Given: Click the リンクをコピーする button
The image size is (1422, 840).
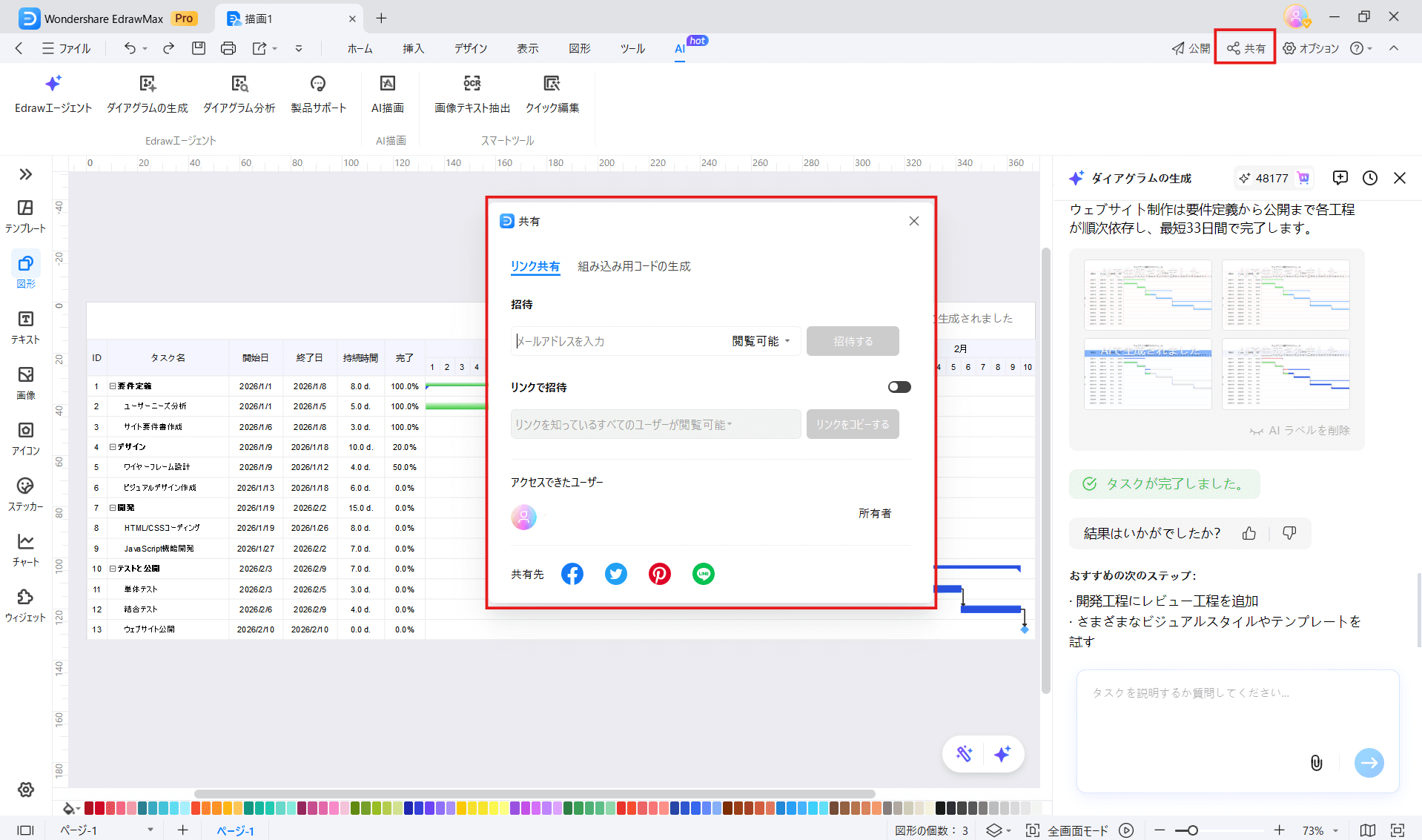Looking at the screenshot, I should point(852,423).
